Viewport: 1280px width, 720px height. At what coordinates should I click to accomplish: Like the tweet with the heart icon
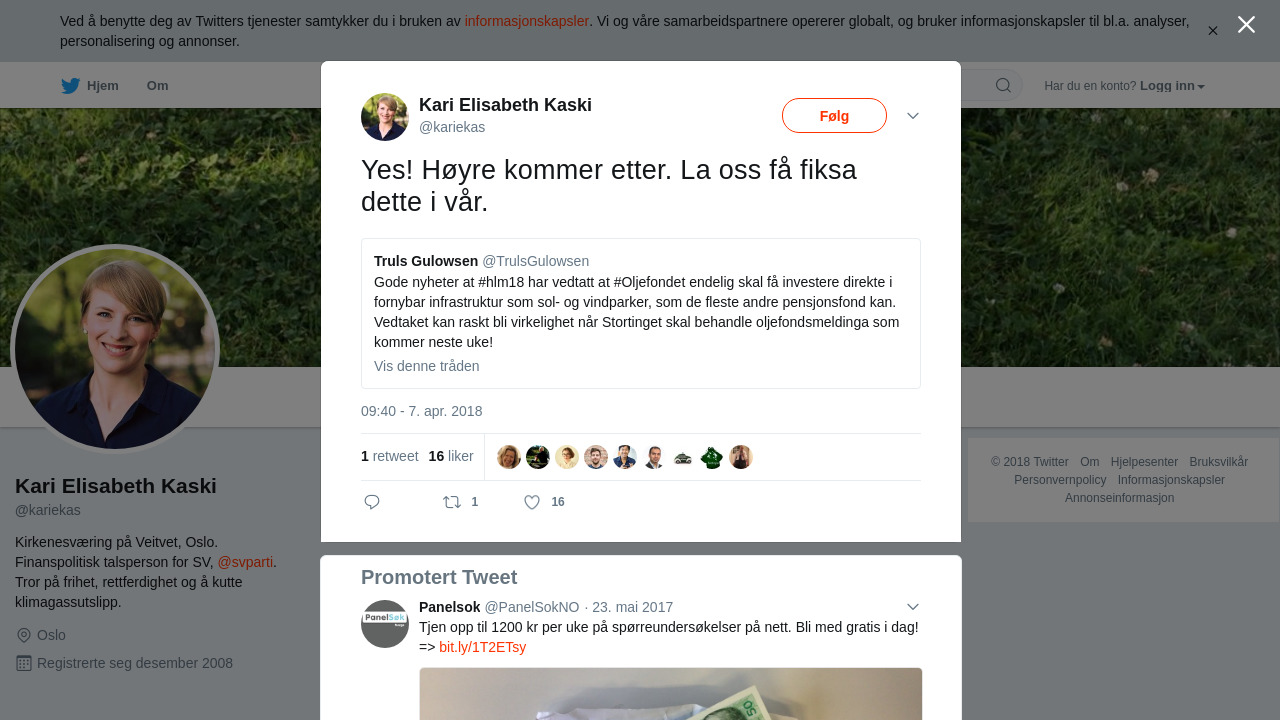[x=532, y=502]
